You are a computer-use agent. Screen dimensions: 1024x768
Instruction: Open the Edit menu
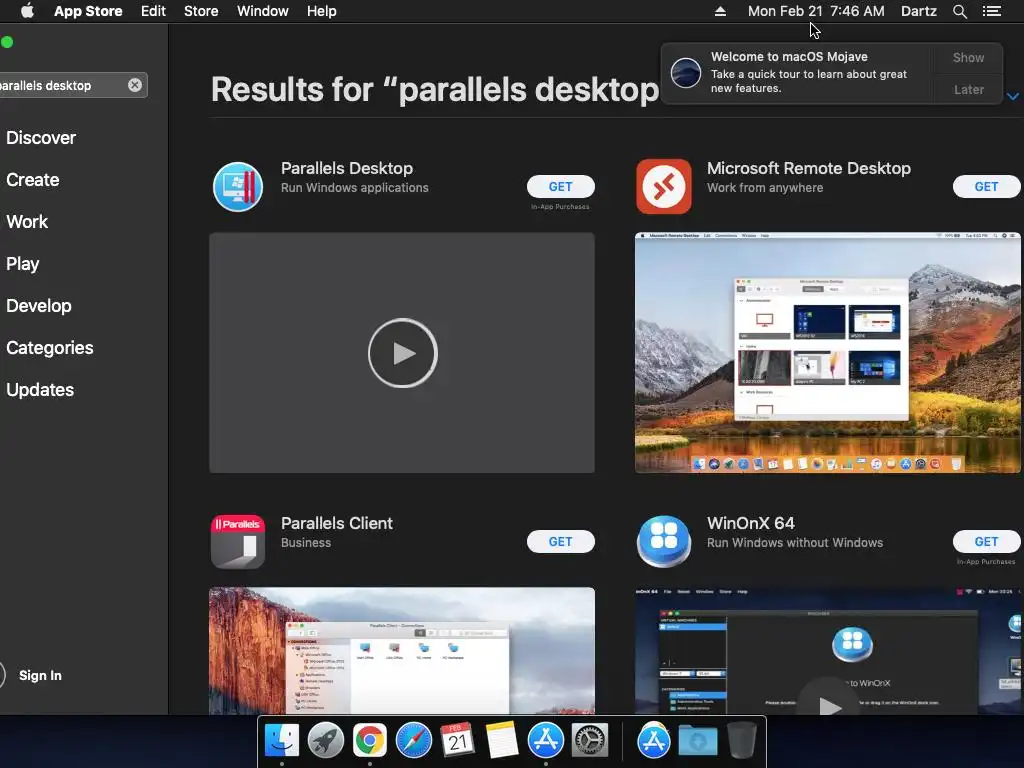(x=153, y=11)
